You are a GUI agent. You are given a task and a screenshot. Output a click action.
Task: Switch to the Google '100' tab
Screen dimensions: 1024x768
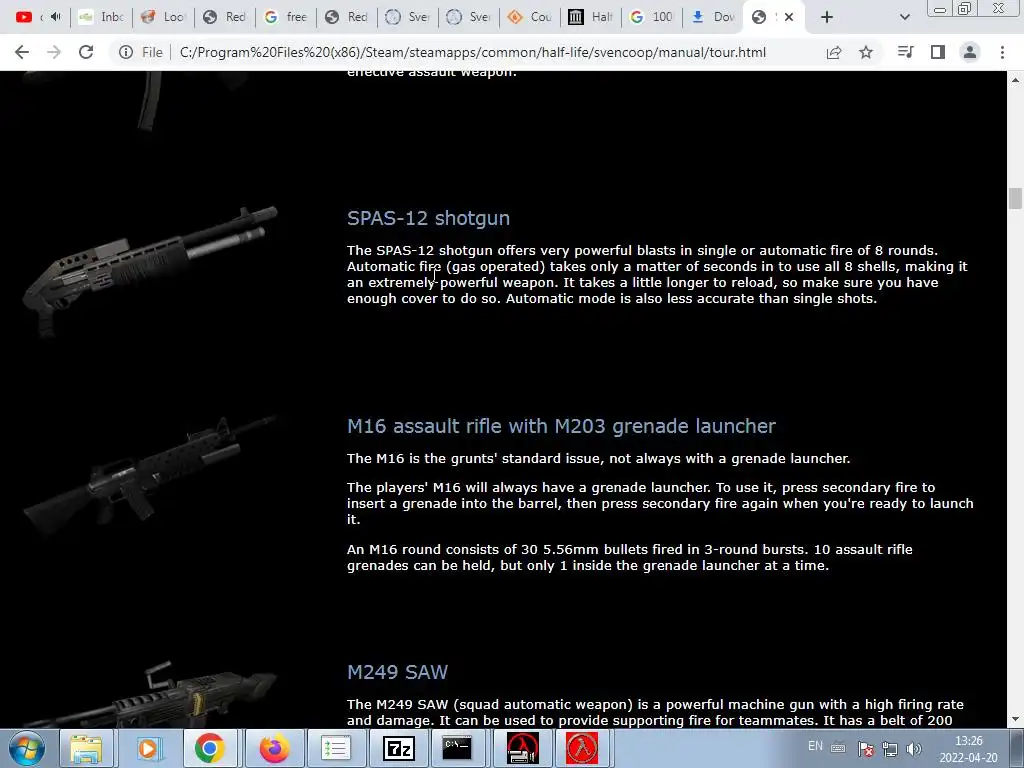(652, 17)
